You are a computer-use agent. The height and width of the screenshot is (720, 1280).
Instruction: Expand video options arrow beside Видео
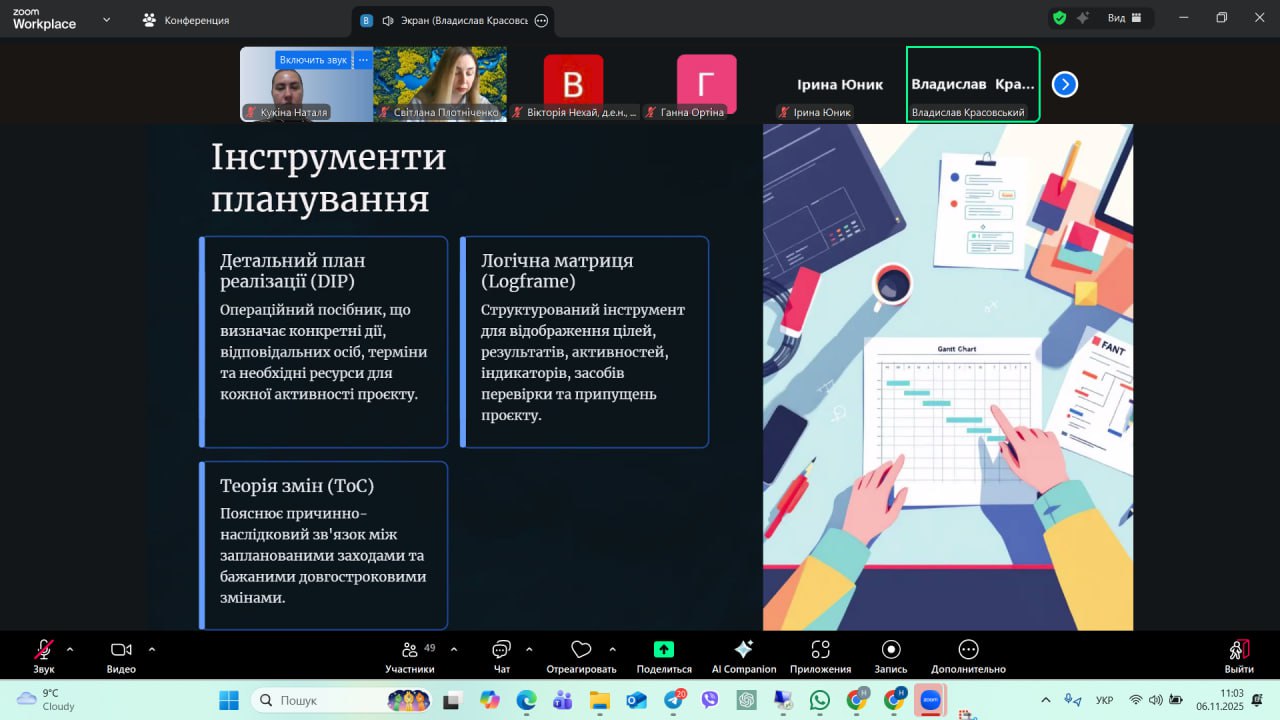(x=152, y=649)
